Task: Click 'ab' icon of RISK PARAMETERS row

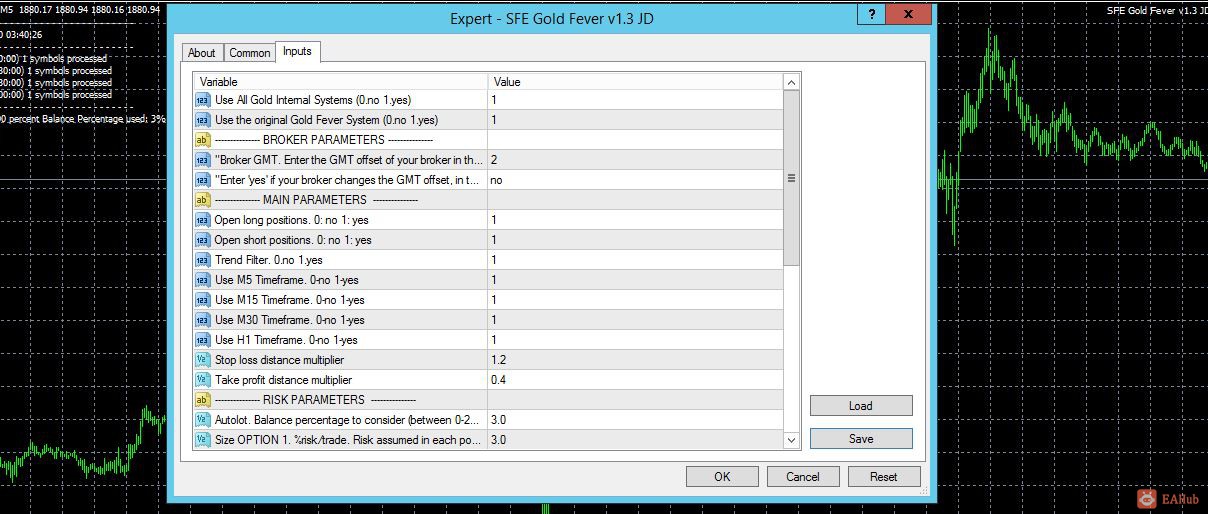Action: click(202, 400)
